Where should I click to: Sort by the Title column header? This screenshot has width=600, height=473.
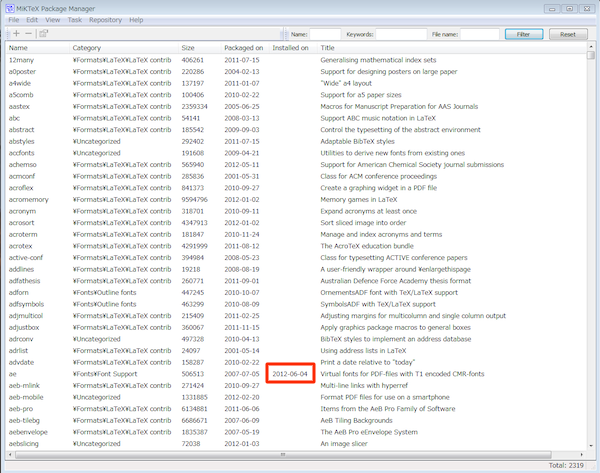(x=452, y=48)
